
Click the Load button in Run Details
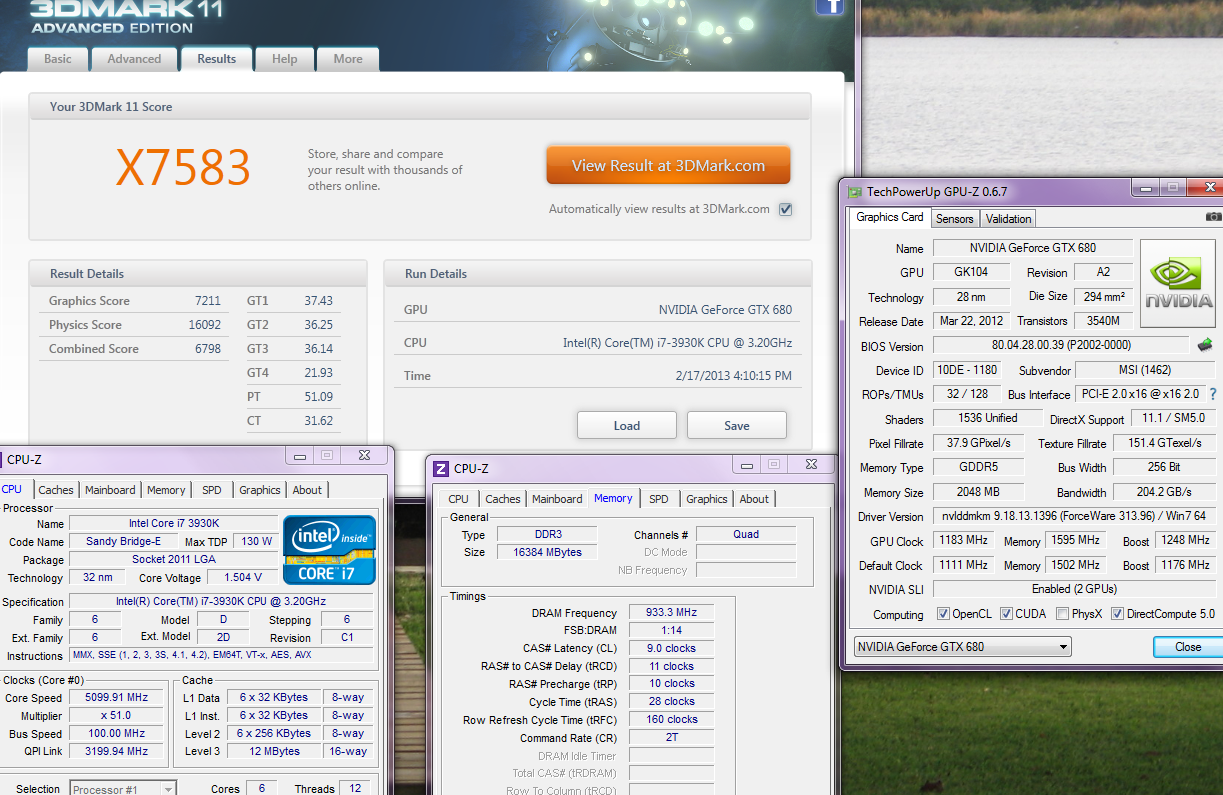627,425
